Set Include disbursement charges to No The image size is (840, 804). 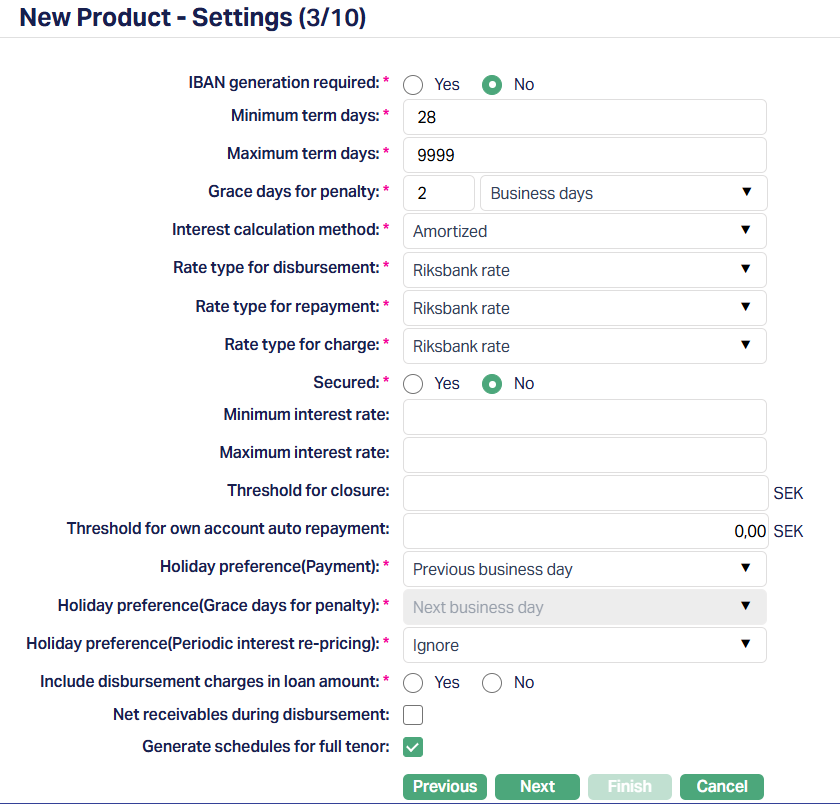(x=492, y=683)
